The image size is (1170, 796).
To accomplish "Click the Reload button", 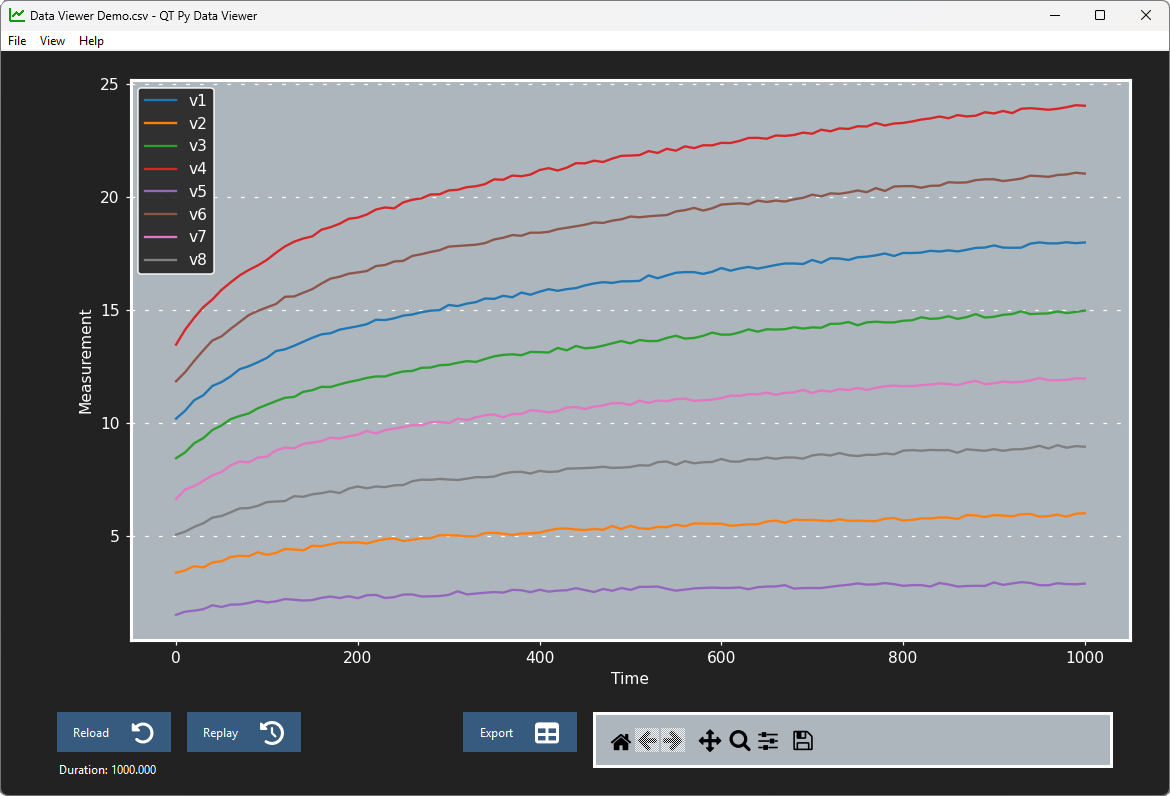I will pyautogui.click(x=114, y=732).
